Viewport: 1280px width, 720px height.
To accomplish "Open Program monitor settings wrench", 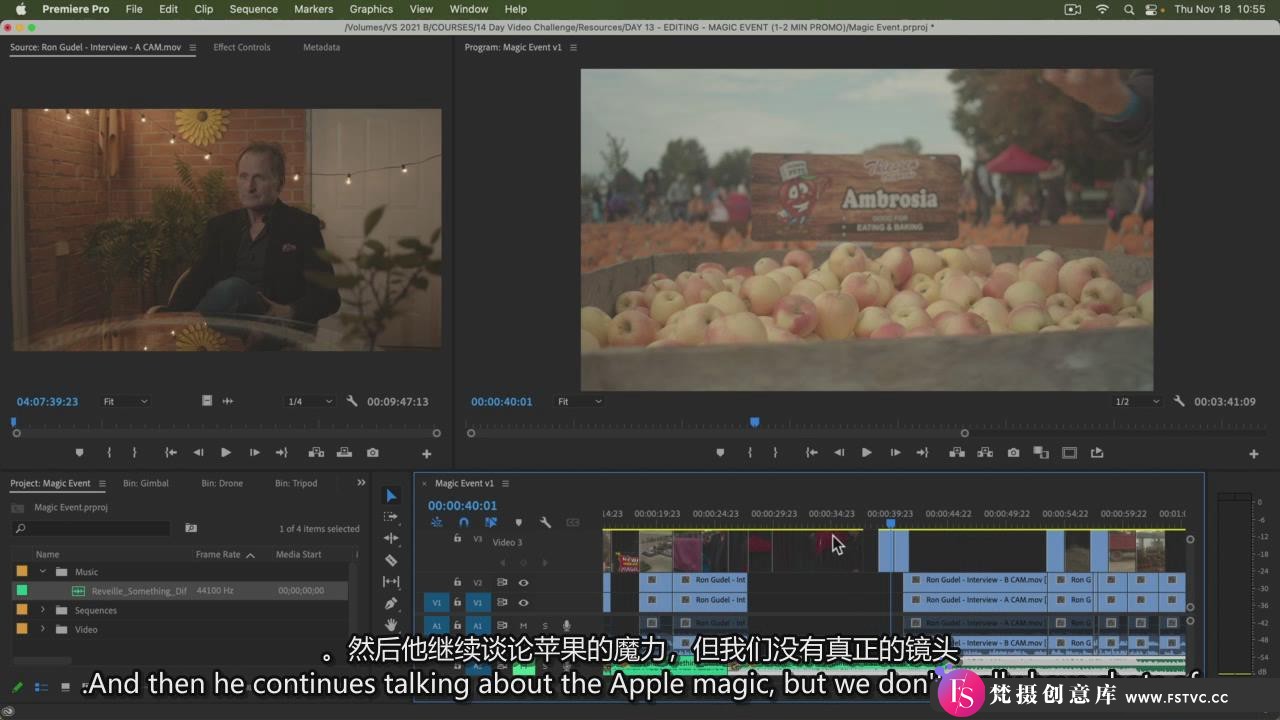I will [1179, 401].
